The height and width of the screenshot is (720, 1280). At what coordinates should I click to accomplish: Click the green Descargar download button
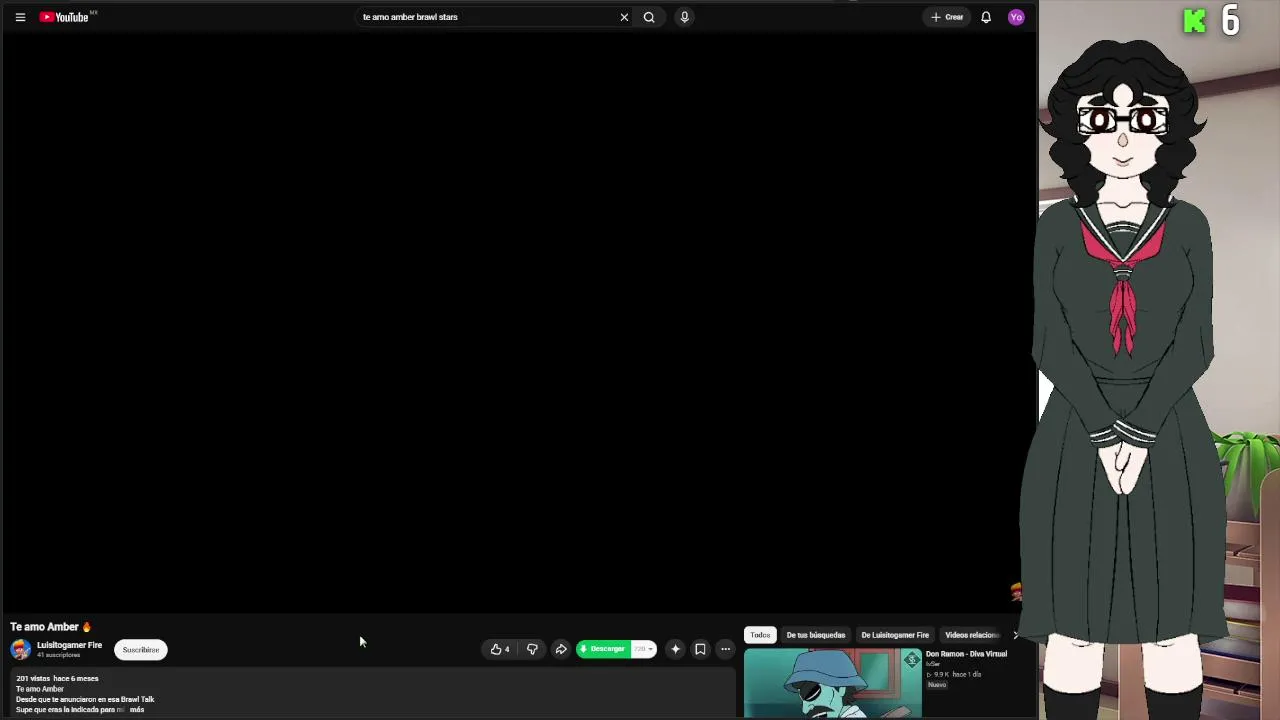tap(603, 650)
